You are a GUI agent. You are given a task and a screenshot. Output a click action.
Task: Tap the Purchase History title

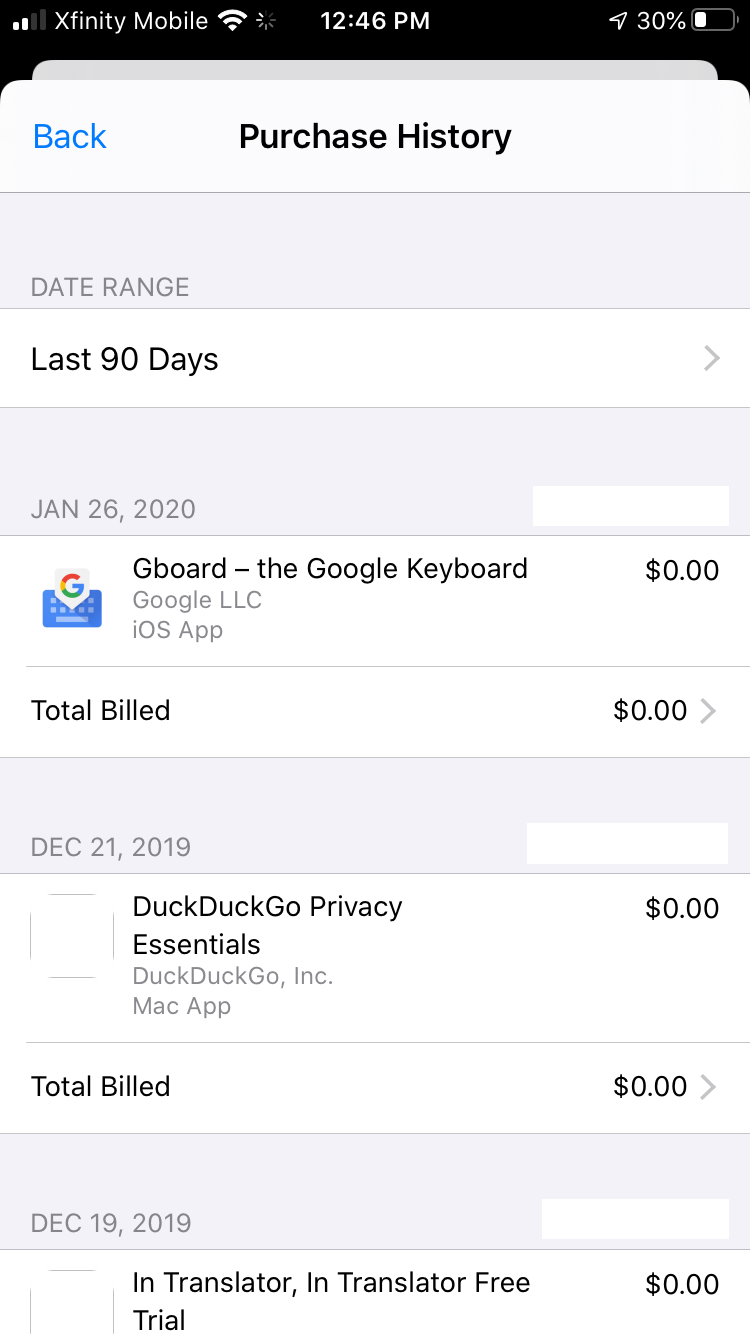[375, 136]
